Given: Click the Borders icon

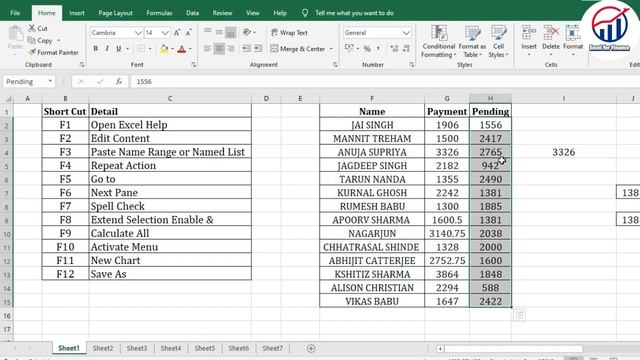Looking at the screenshot, I should click(x=141, y=49).
